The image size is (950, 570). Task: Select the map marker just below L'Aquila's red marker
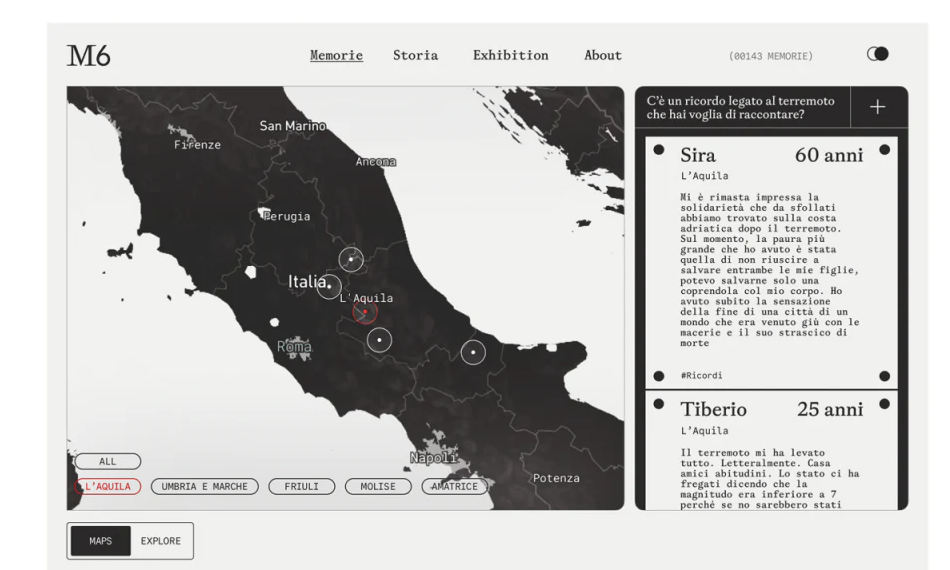click(x=379, y=340)
